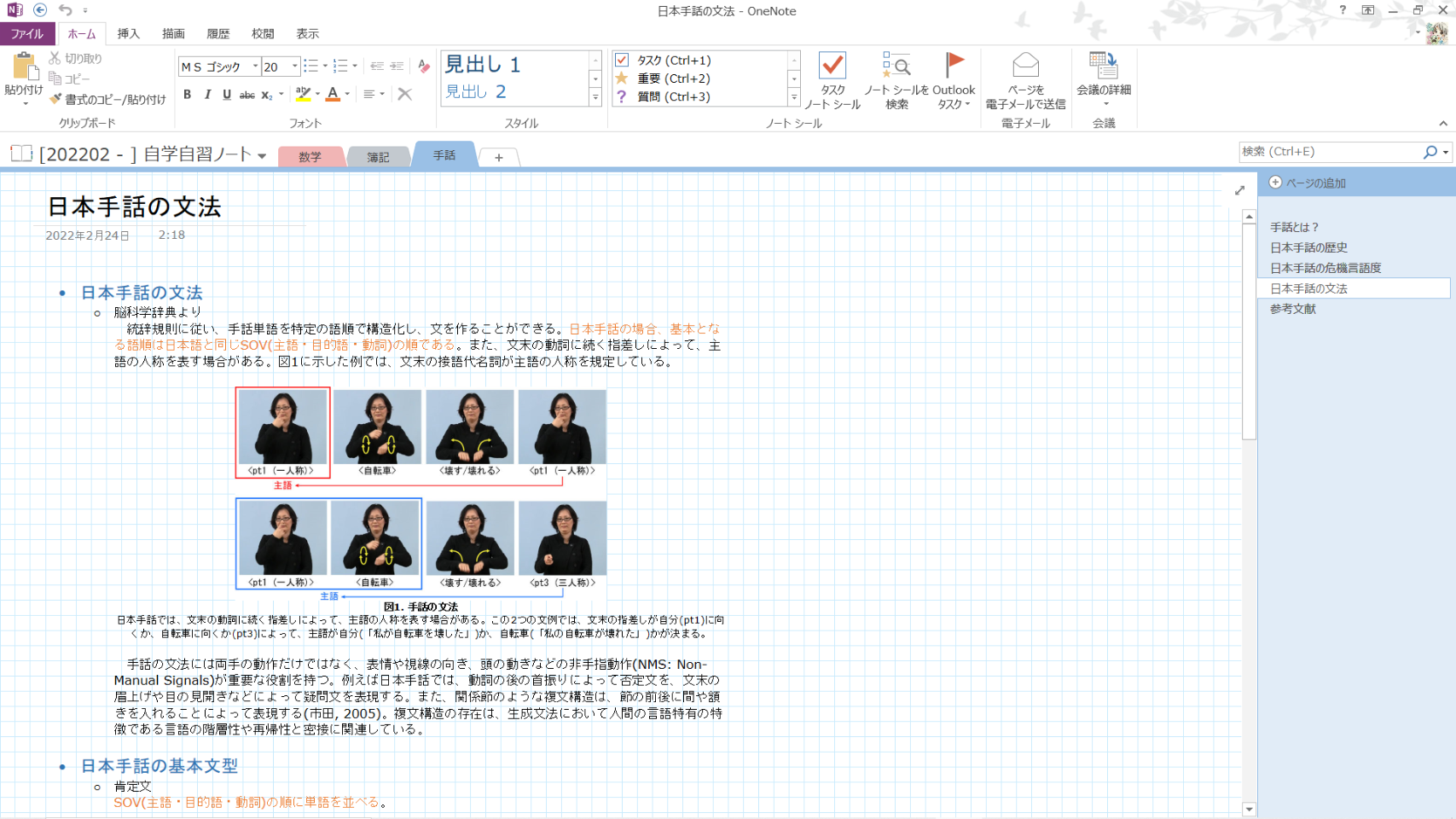This screenshot has height=819, width=1456.
Task: Click the ページの追加 button
Action: point(1308,183)
